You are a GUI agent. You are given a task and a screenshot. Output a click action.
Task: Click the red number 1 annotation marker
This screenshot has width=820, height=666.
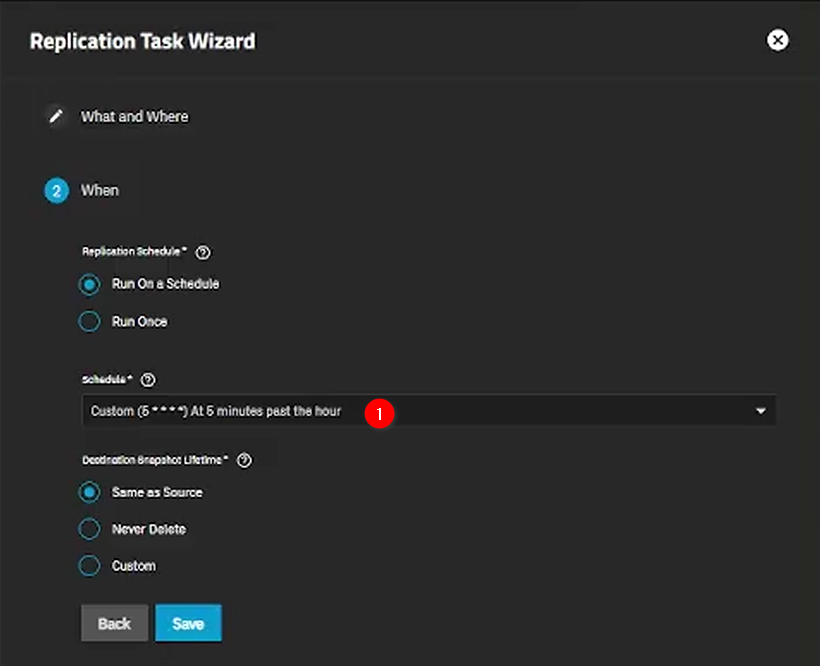(379, 412)
